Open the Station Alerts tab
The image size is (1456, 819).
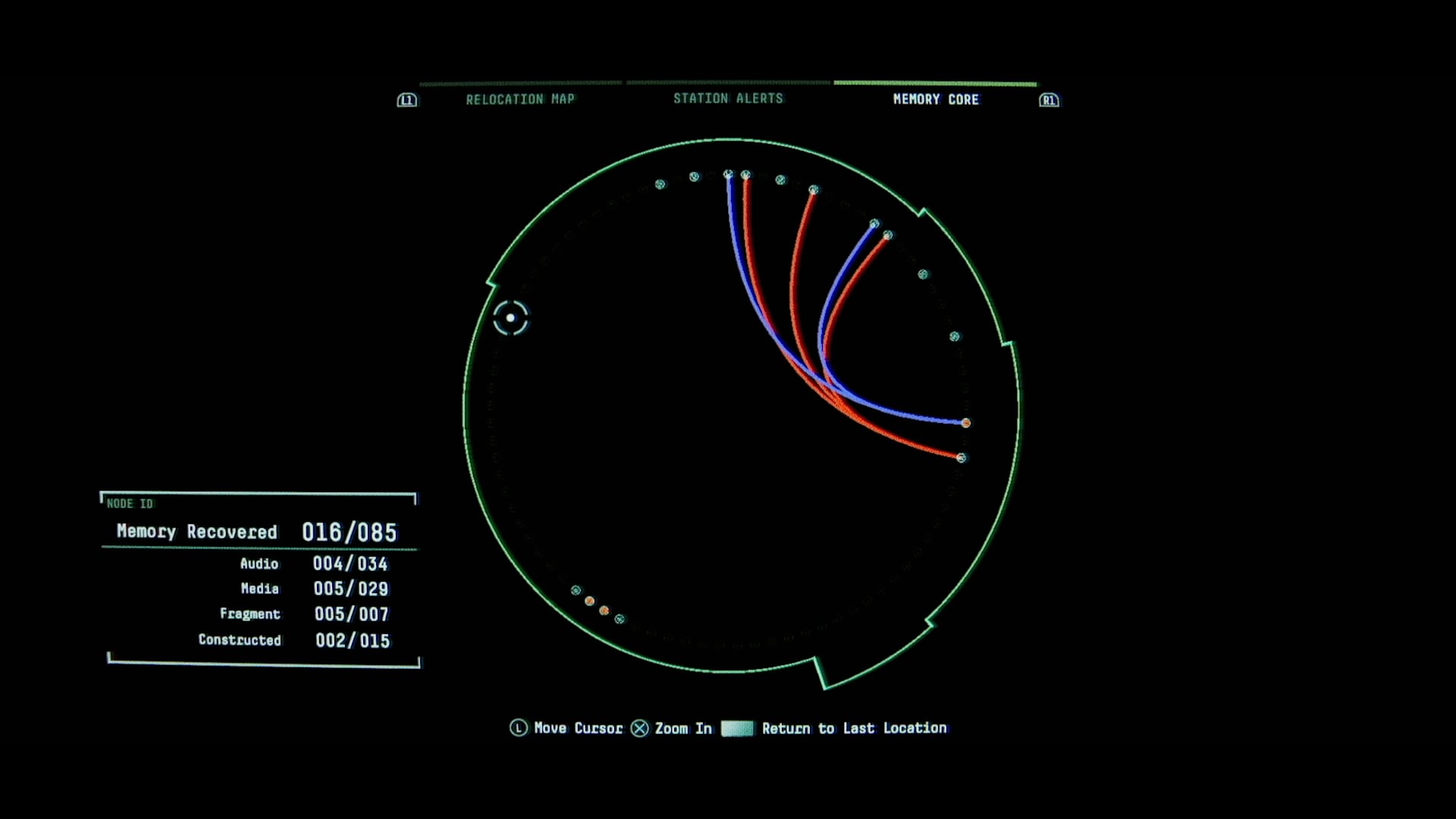point(728,99)
